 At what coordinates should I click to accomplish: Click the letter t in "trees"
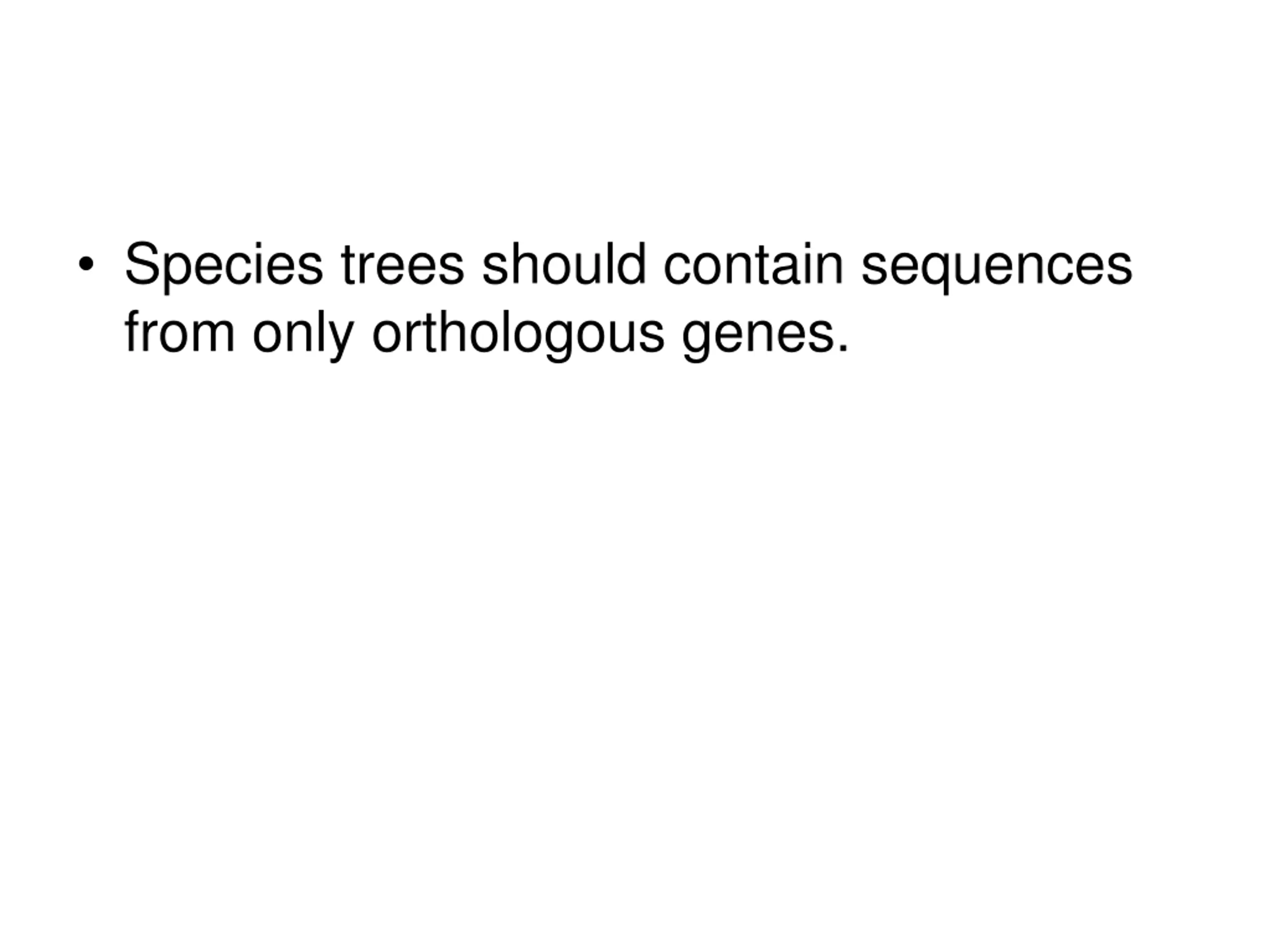pyautogui.click(x=347, y=265)
